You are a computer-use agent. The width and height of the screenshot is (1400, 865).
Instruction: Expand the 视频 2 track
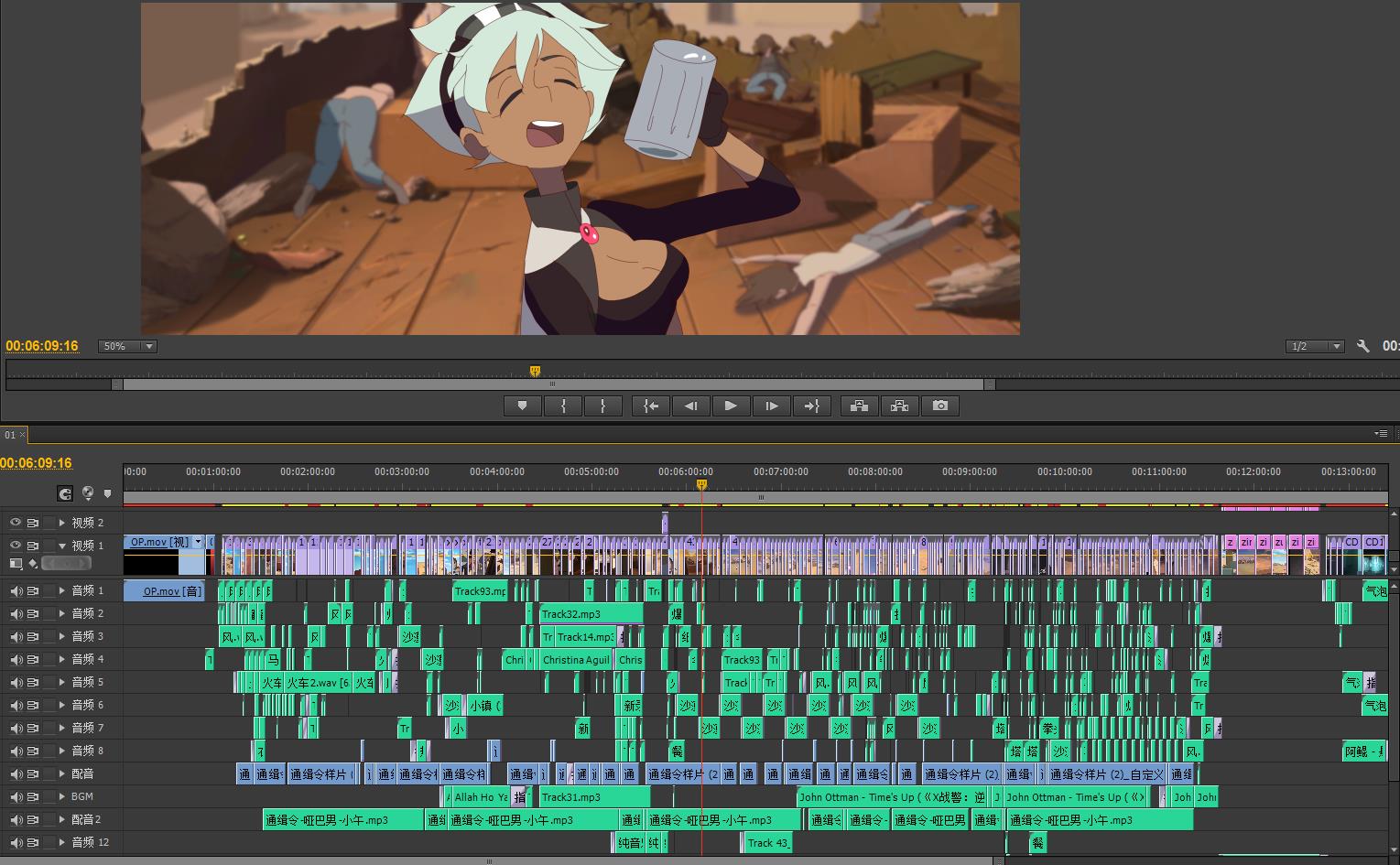tap(62, 523)
